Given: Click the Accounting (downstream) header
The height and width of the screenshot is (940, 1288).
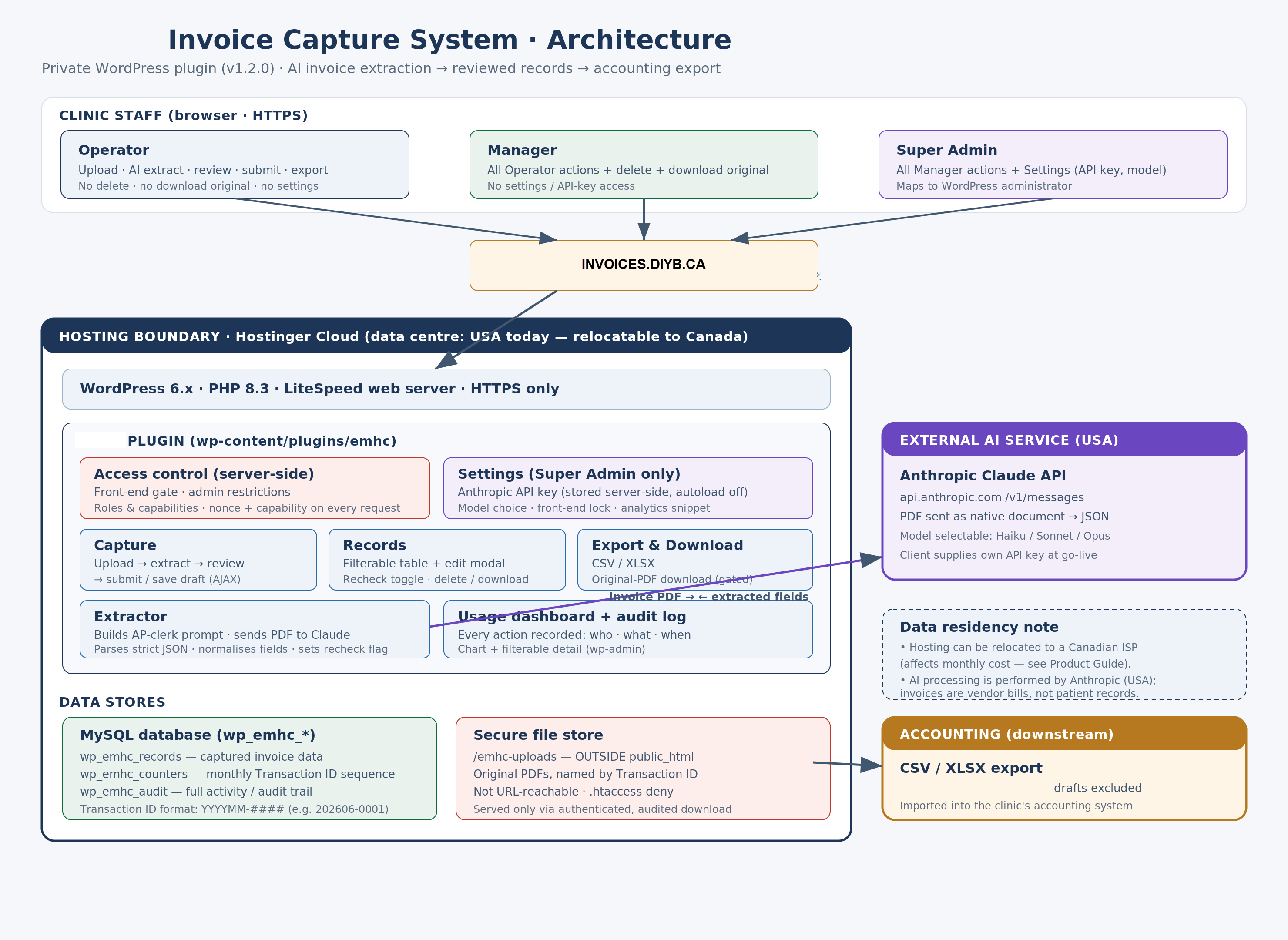Looking at the screenshot, I should coord(1064,733).
